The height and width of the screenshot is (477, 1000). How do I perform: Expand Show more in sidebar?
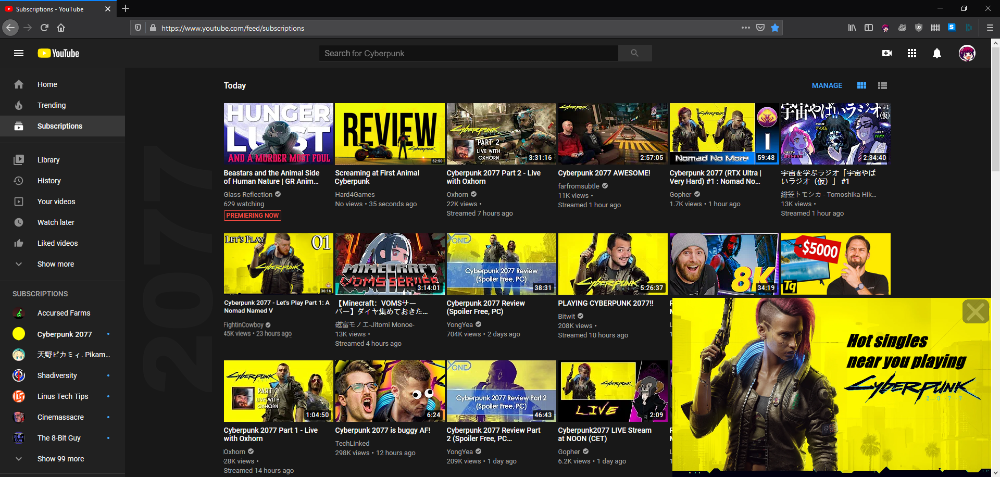[x=62, y=264]
